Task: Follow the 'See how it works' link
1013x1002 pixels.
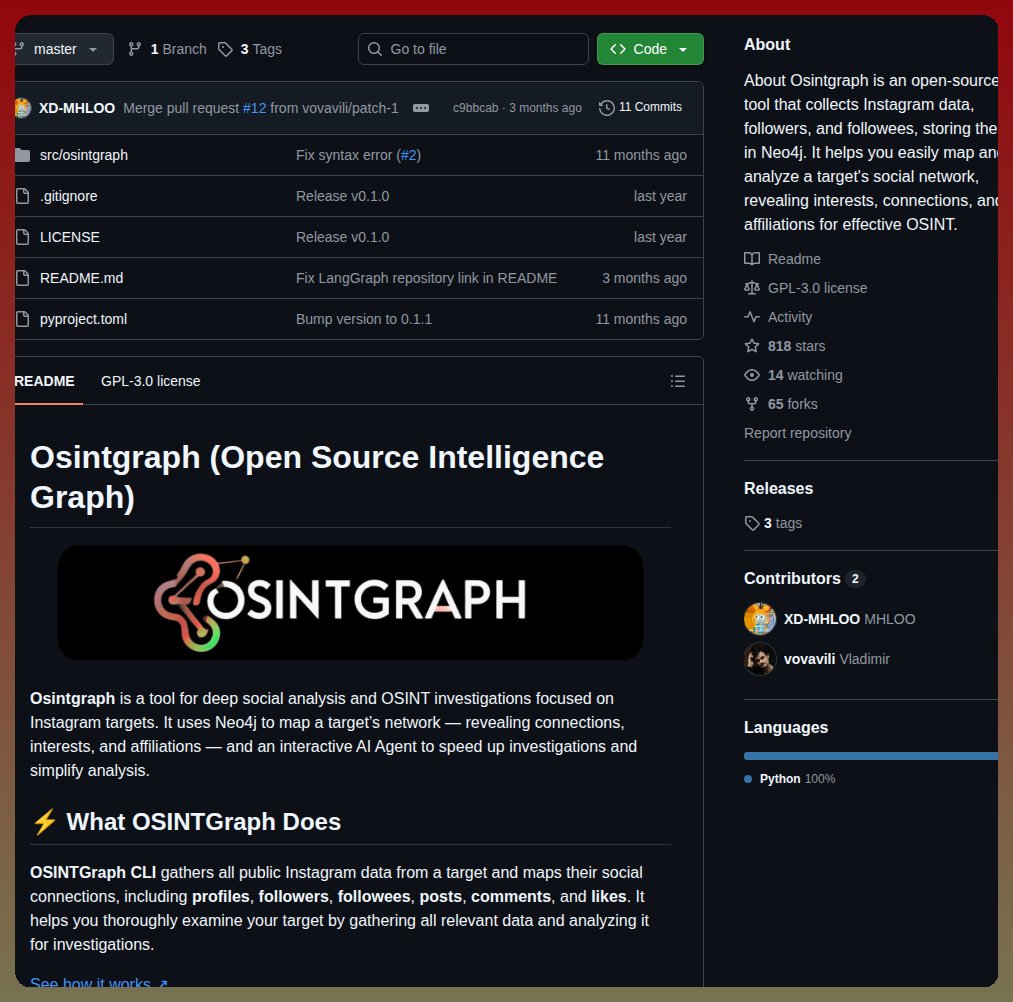Action: (99, 982)
